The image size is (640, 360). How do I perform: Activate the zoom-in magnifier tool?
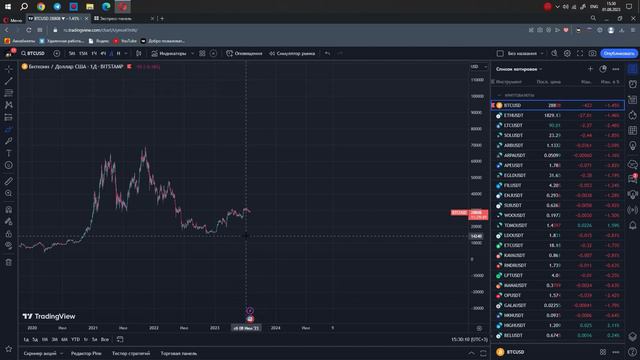[9, 193]
